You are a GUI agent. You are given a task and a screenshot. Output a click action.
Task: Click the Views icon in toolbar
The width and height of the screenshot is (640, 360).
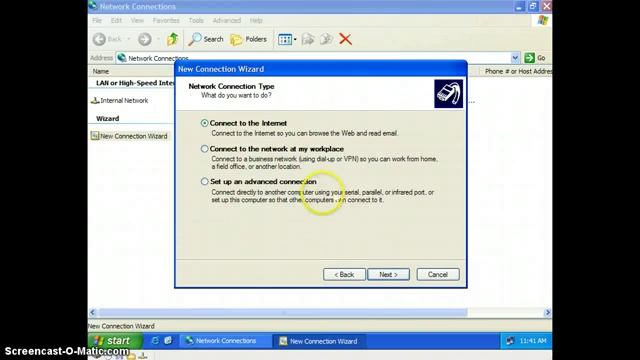285,39
